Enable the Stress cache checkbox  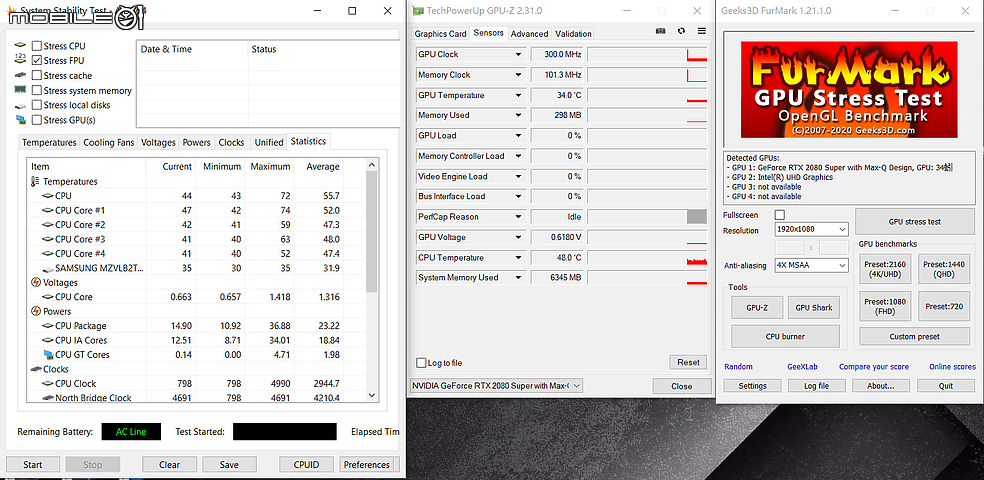click(37, 75)
